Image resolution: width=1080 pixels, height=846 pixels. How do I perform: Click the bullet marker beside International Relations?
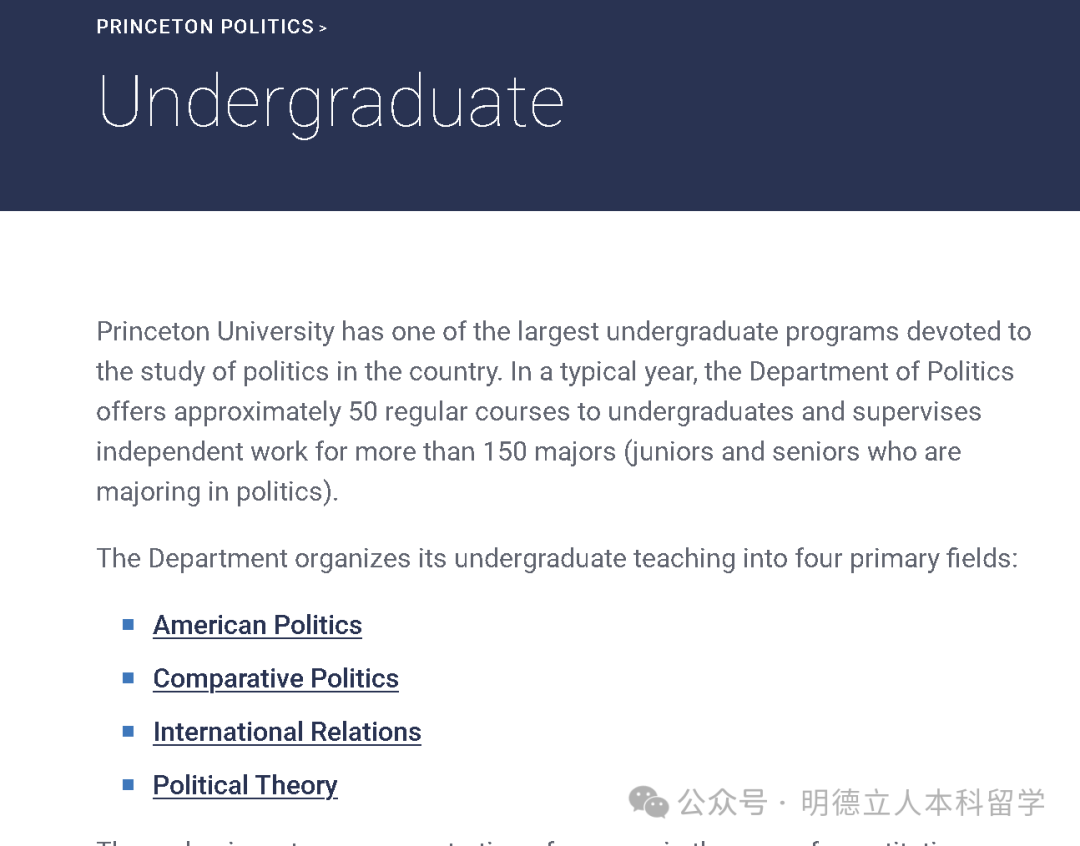click(x=128, y=731)
